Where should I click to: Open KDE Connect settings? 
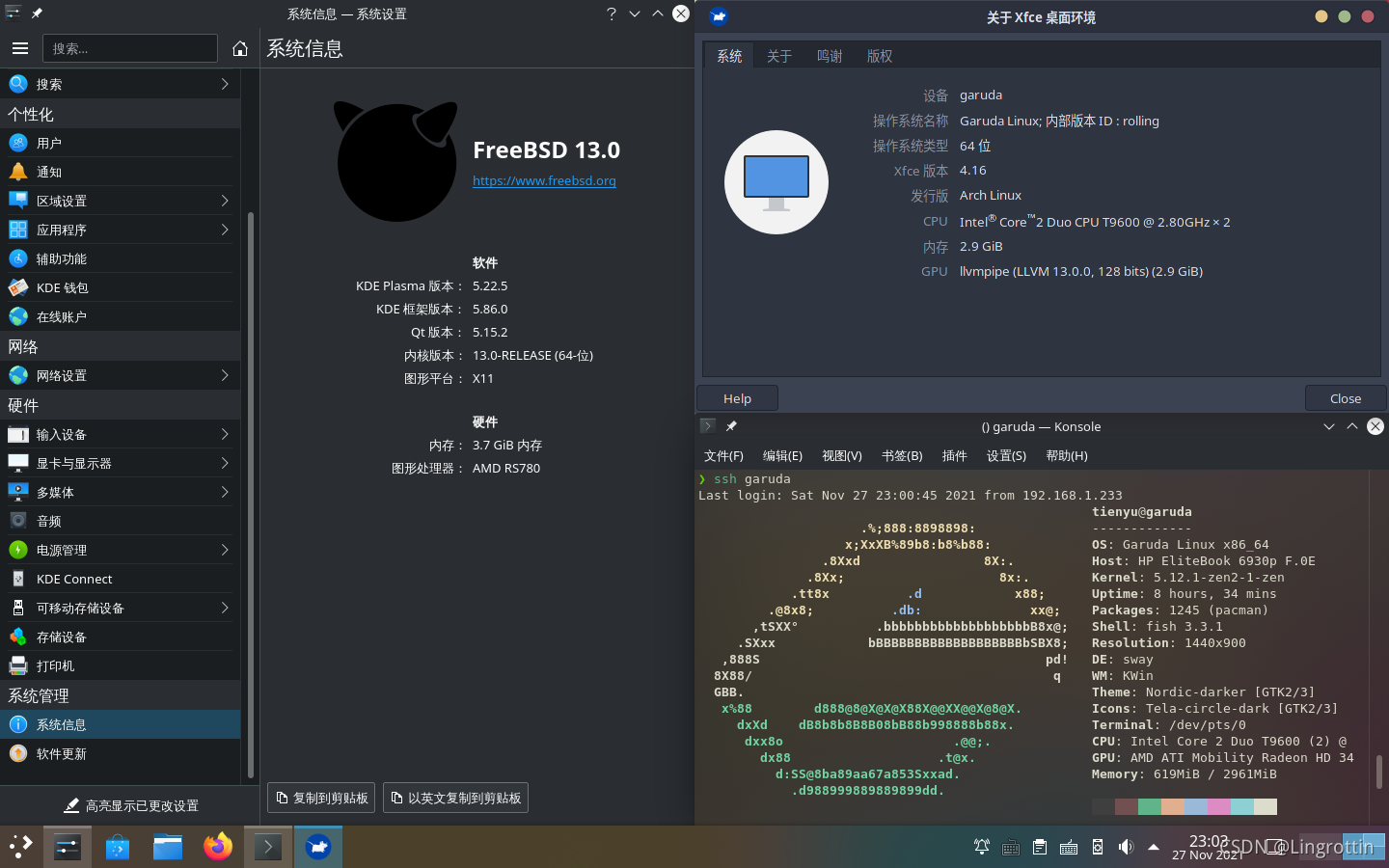click(x=120, y=579)
